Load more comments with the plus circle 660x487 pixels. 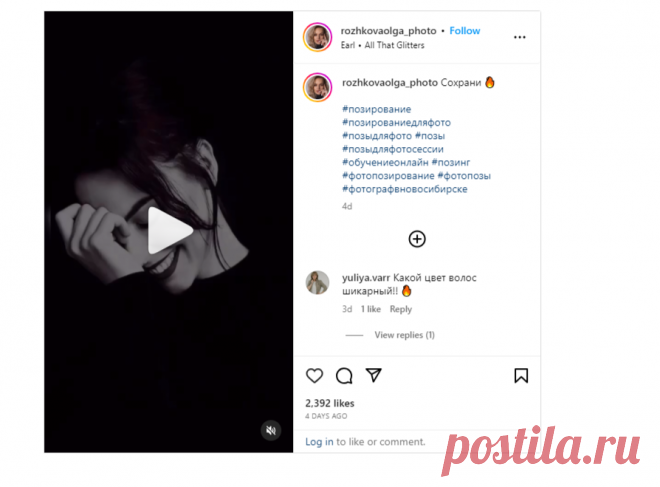(x=417, y=239)
